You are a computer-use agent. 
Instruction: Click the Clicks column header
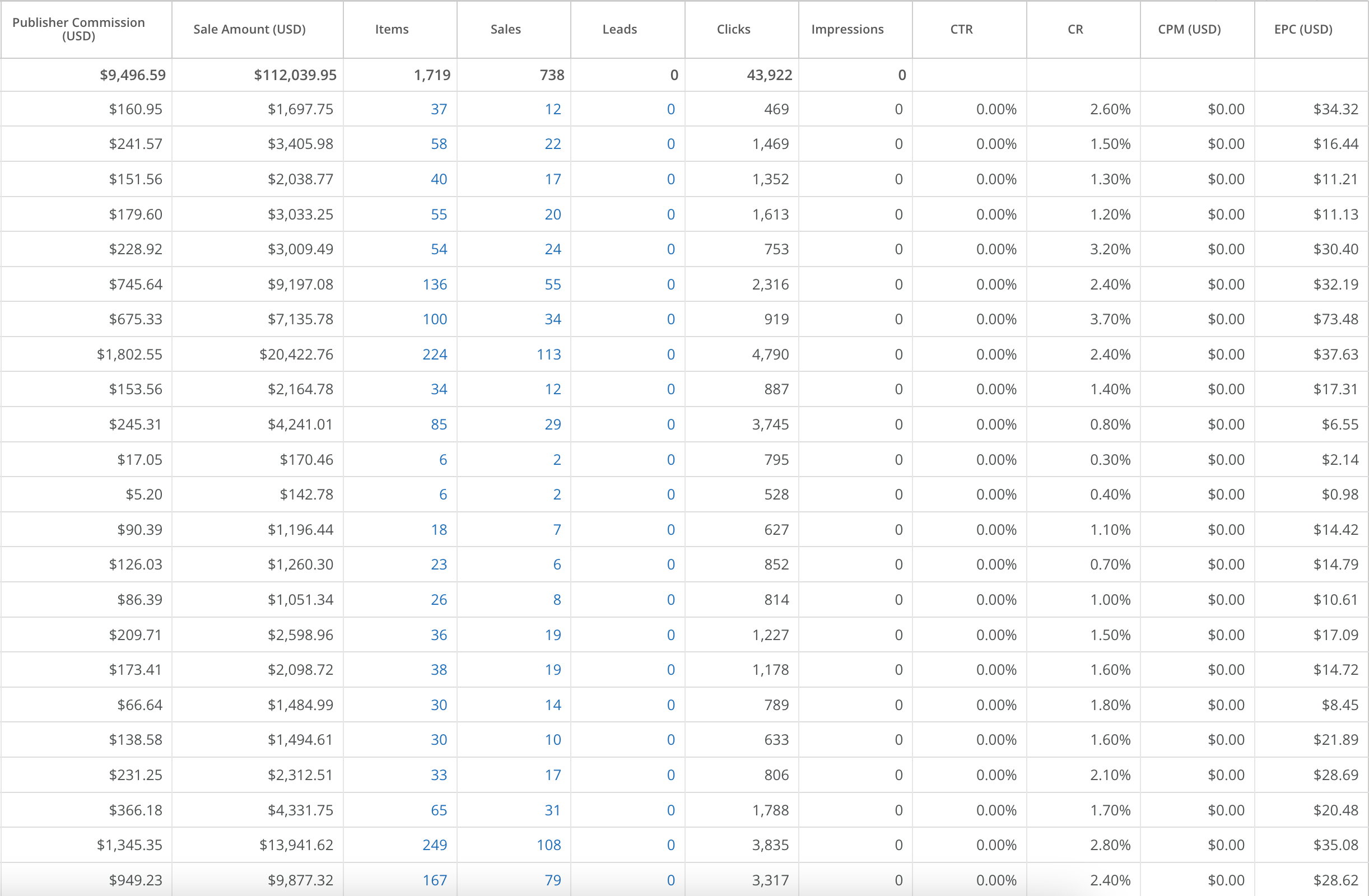pyautogui.click(x=733, y=29)
